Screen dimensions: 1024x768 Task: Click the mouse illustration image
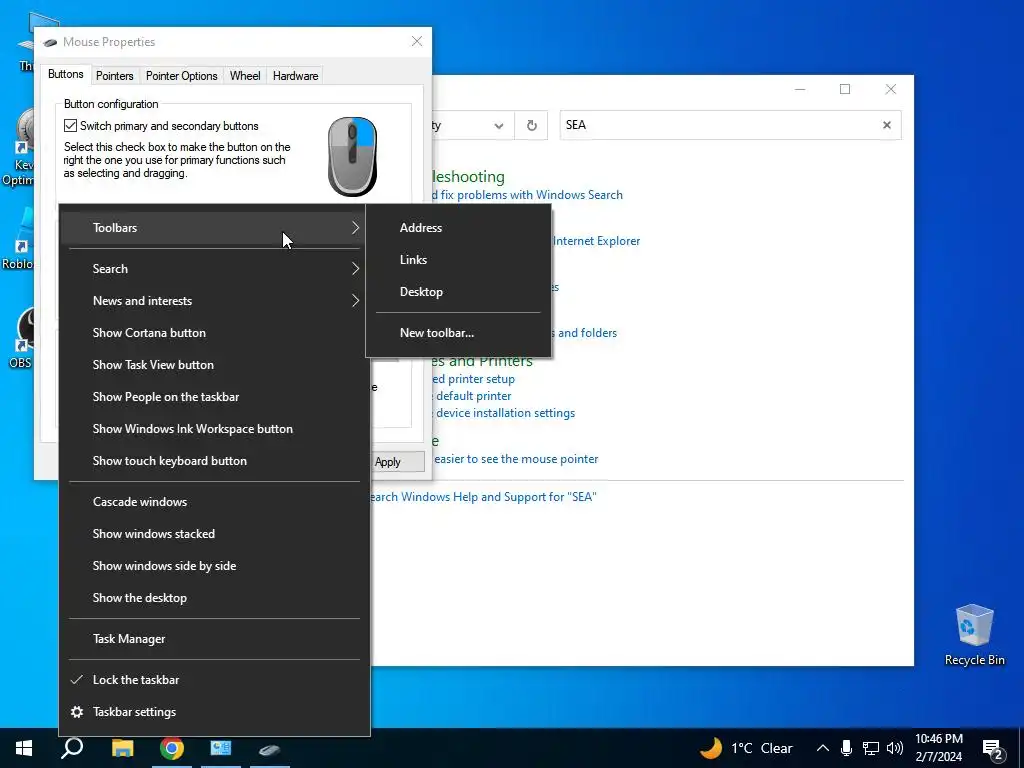353,156
